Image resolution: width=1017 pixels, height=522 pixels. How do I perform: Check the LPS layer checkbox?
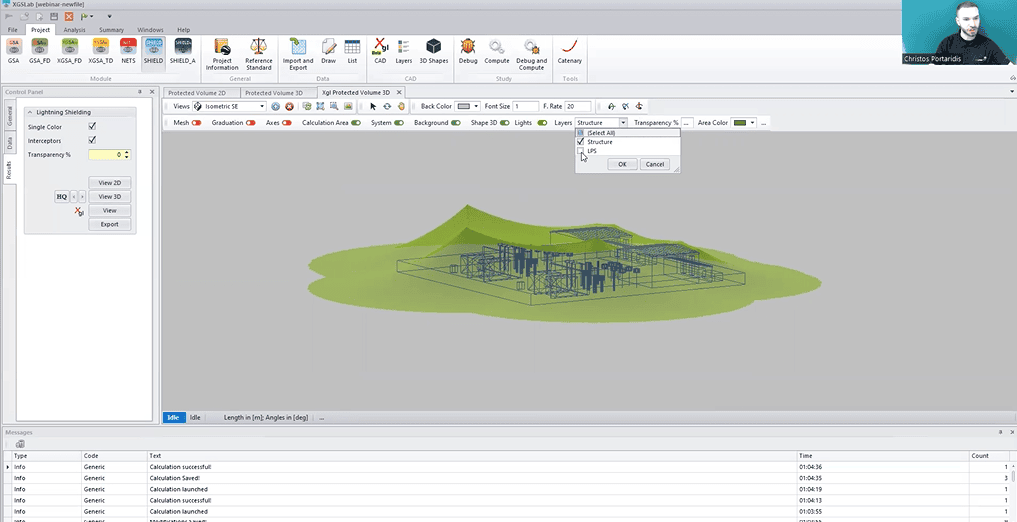(580, 150)
